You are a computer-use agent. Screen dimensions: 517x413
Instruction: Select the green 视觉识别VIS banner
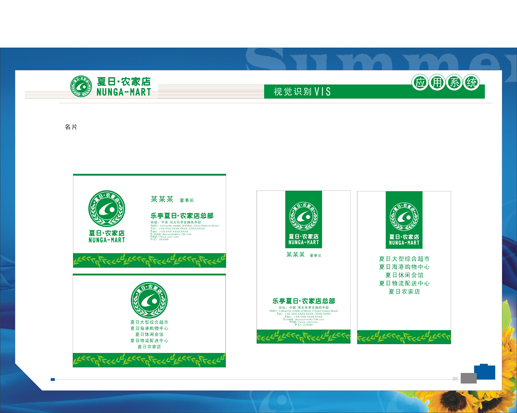(x=374, y=91)
